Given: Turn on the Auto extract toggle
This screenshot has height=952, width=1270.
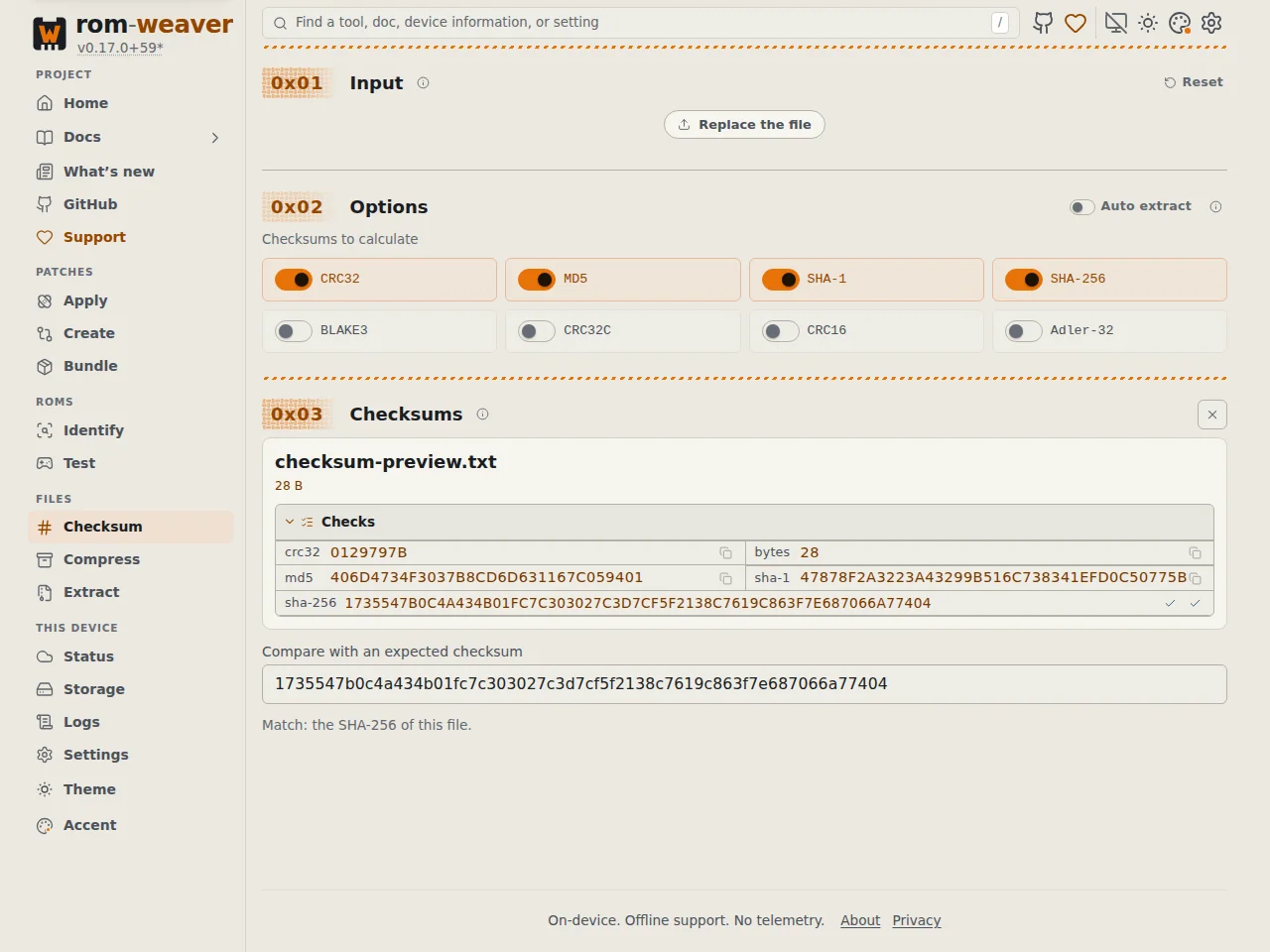Looking at the screenshot, I should [x=1081, y=207].
